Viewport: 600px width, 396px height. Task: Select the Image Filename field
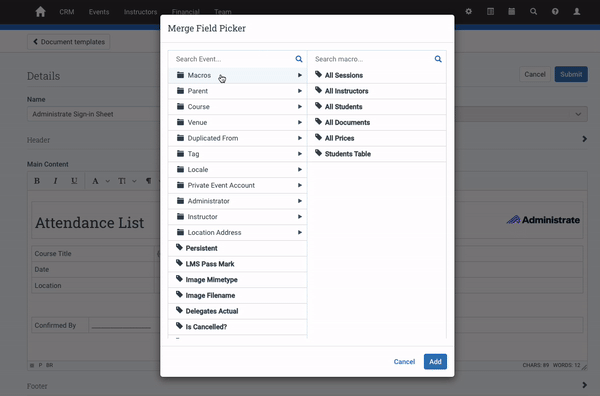[x=237, y=295]
